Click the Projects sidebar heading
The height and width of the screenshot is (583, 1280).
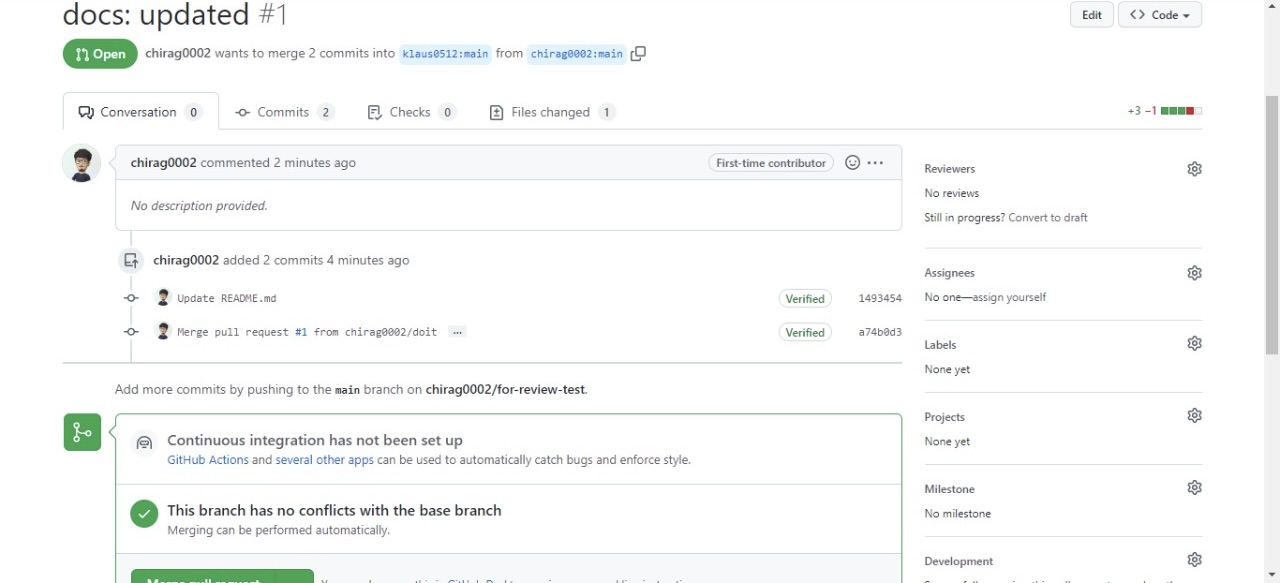tap(945, 417)
